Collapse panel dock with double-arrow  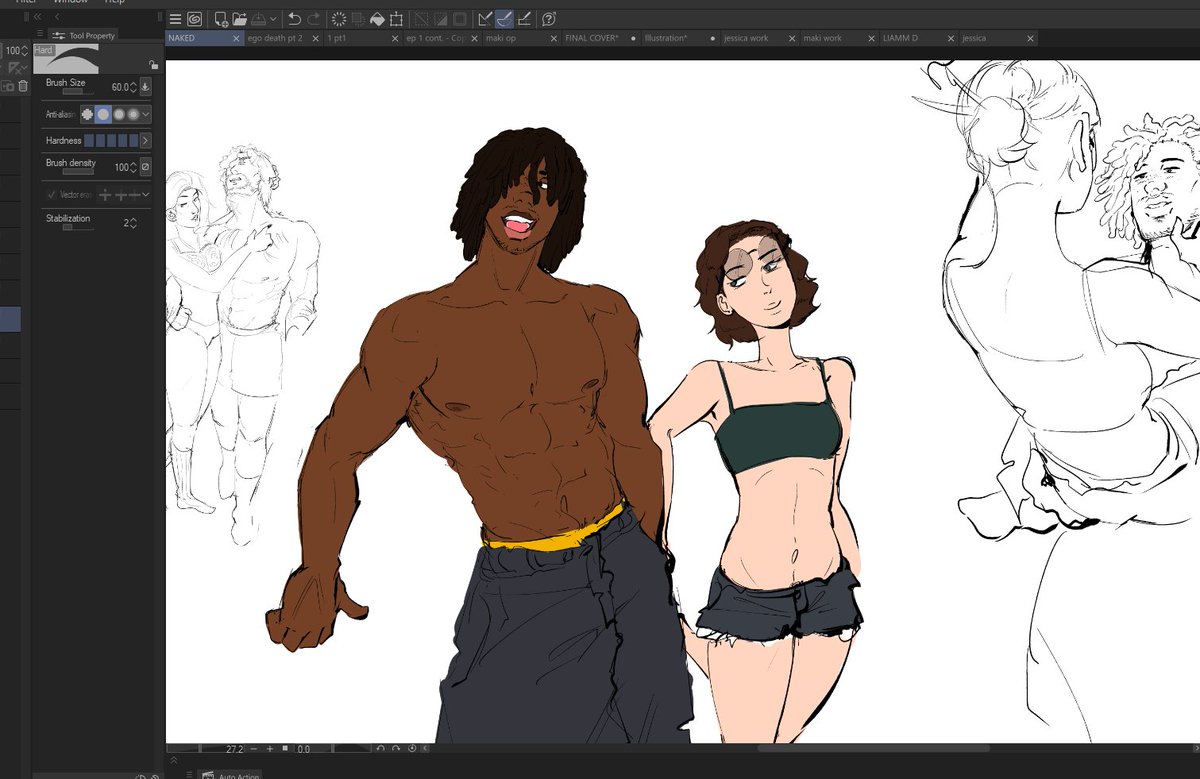pyautogui.click(x=37, y=17)
